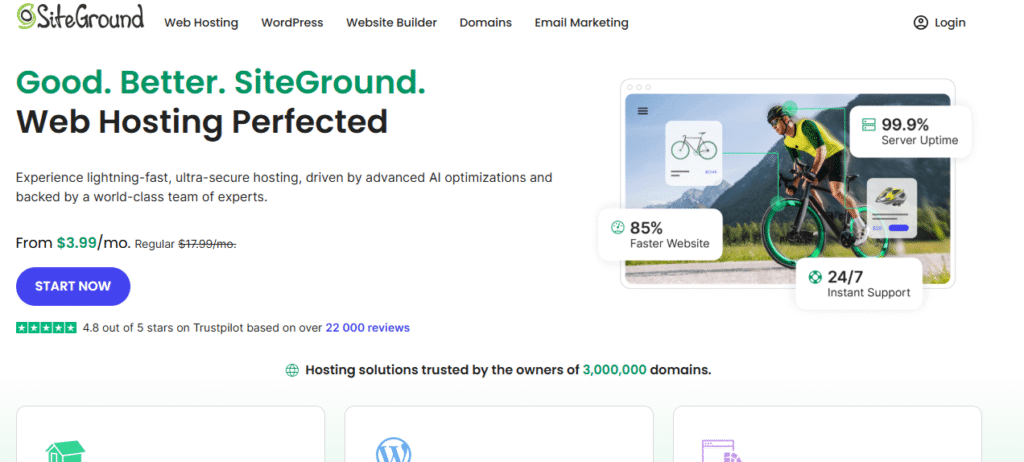Open the WordPress navigation item
Image resolution: width=1024 pixels, height=462 pixels.
tap(292, 23)
